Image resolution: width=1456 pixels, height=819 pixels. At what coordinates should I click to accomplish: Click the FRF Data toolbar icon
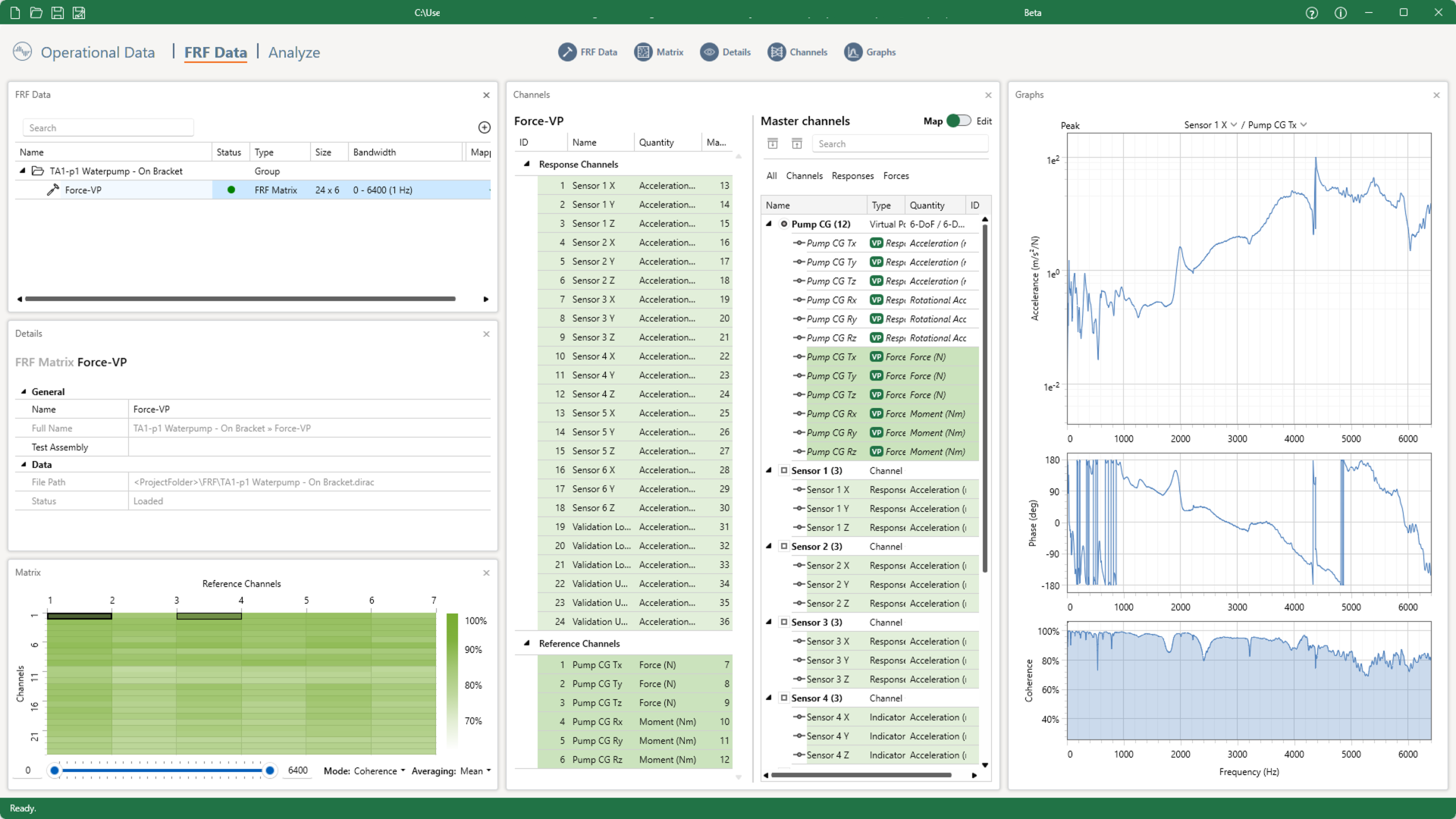(567, 52)
